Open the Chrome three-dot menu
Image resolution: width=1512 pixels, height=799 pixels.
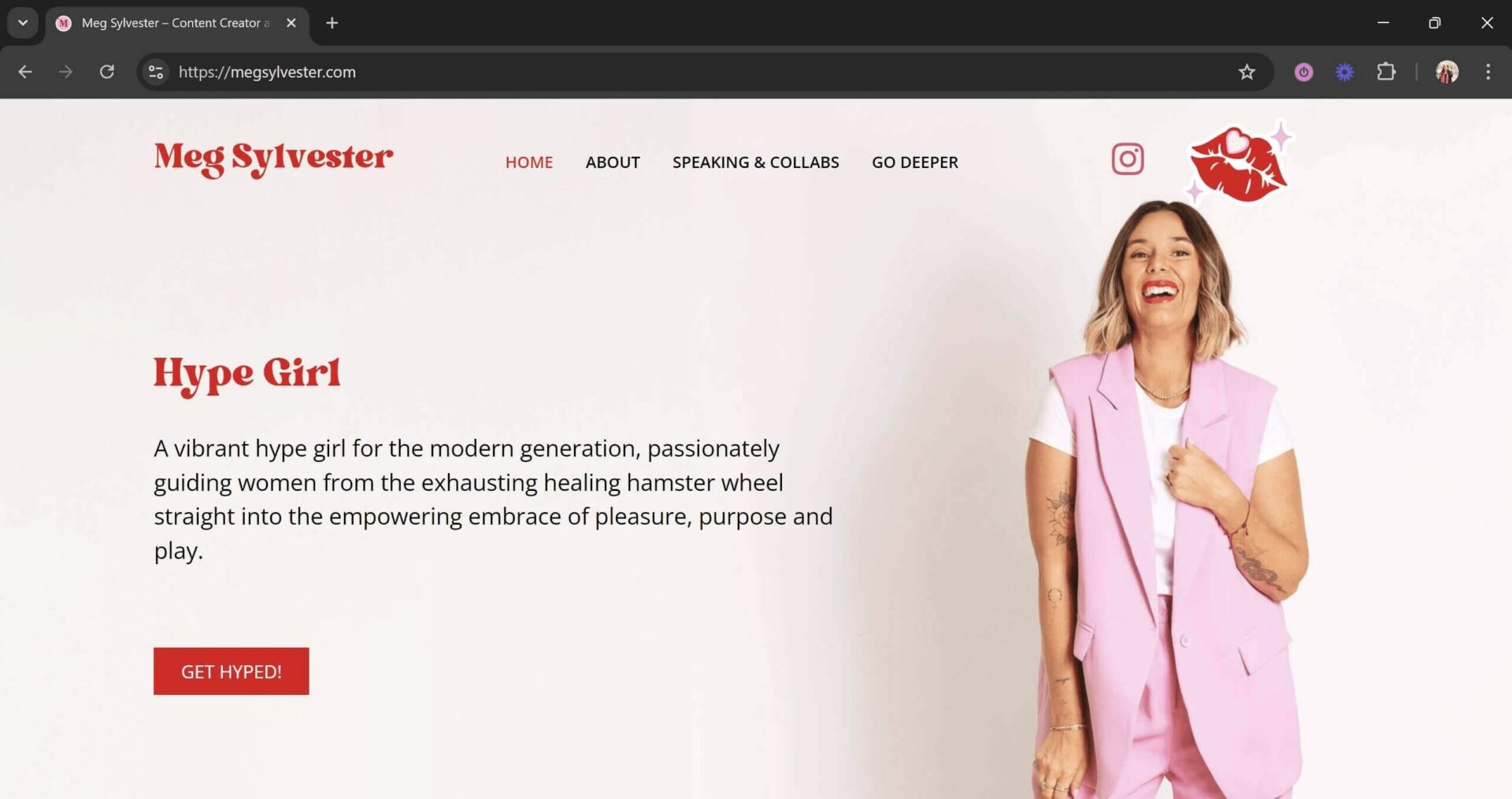pos(1488,72)
